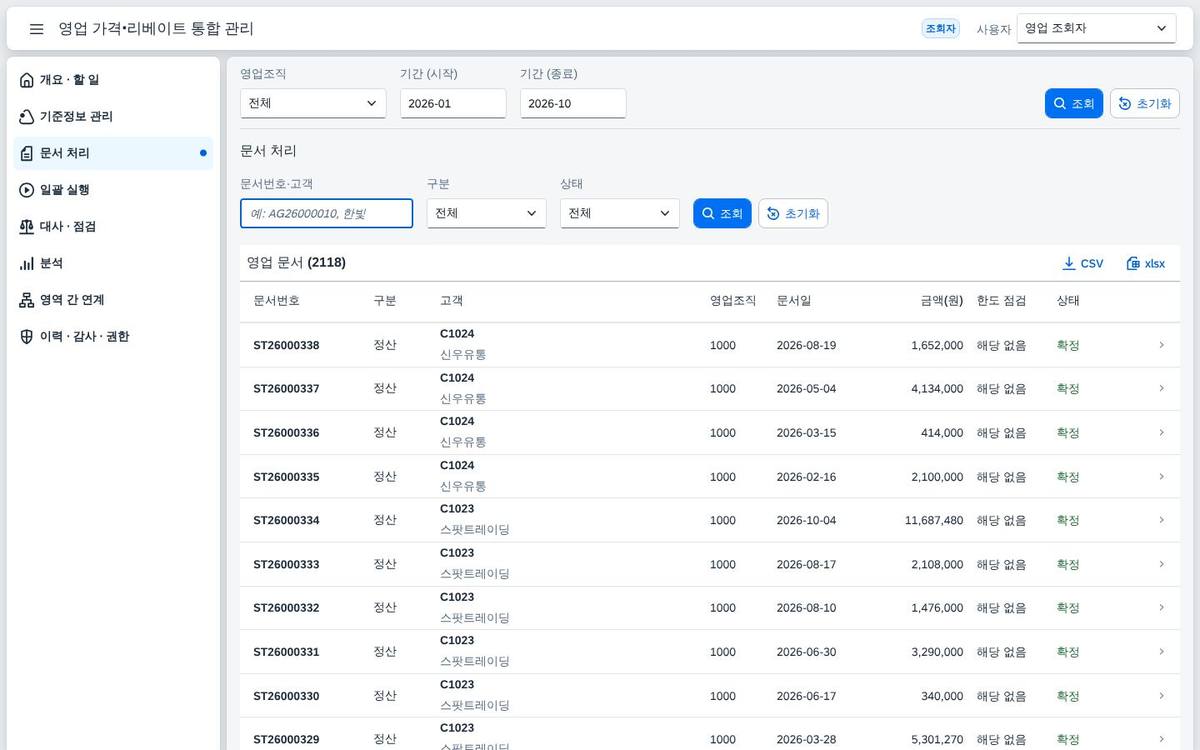Open row ST26000332 detail arrow
The width and height of the screenshot is (1200, 750).
click(1161, 608)
